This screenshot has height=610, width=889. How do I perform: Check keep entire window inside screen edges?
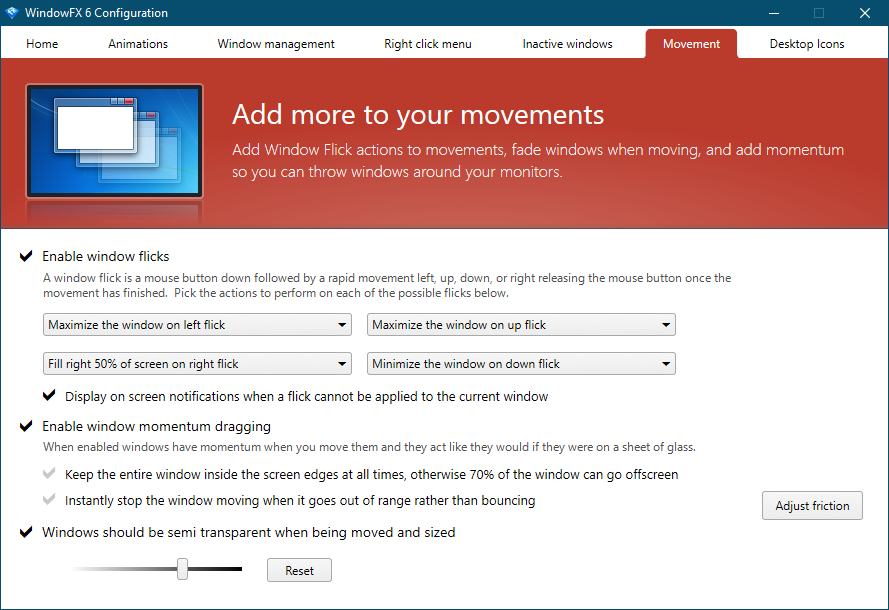click(49, 474)
